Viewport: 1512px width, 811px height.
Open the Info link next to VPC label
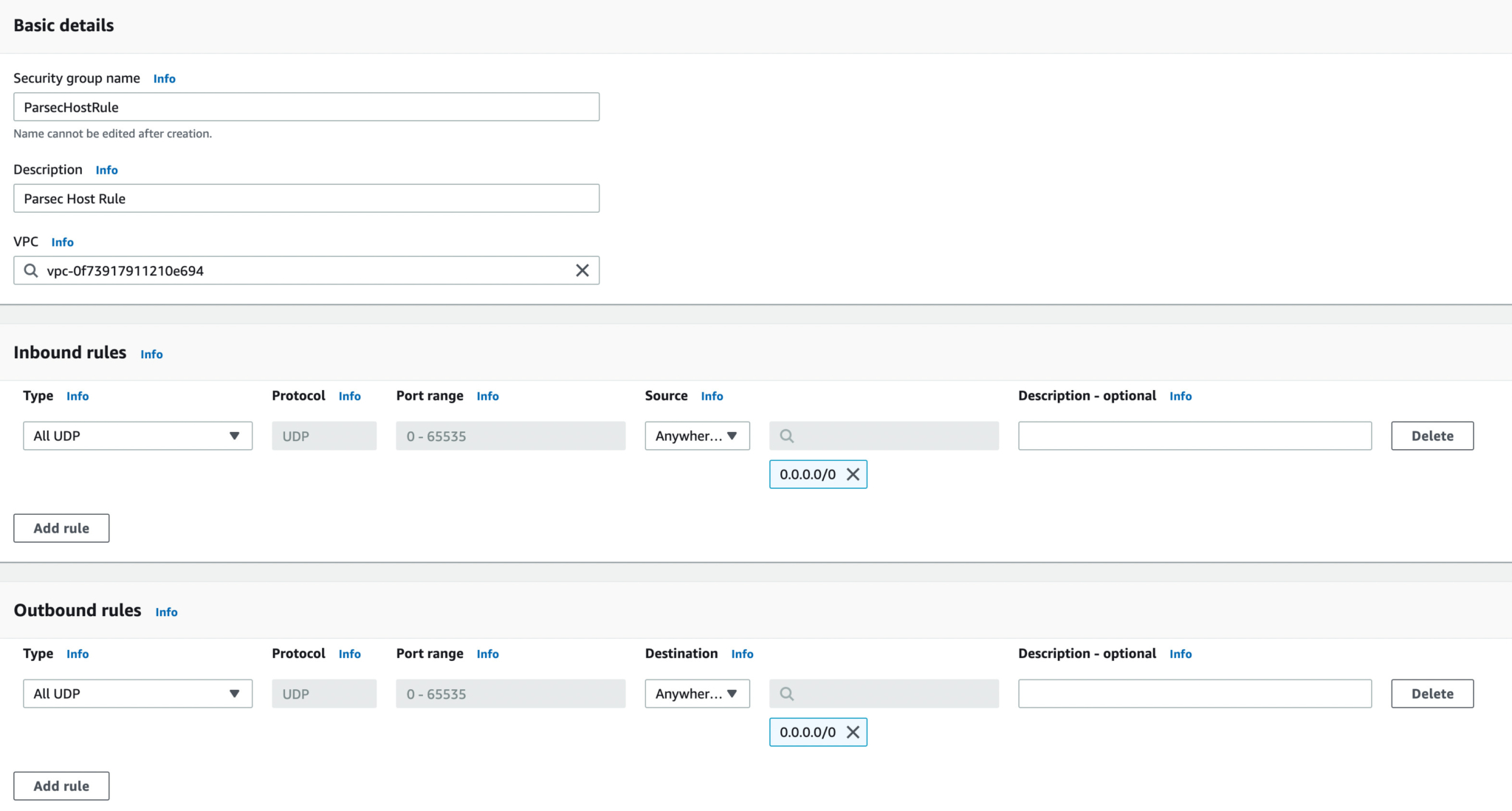coord(62,242)
